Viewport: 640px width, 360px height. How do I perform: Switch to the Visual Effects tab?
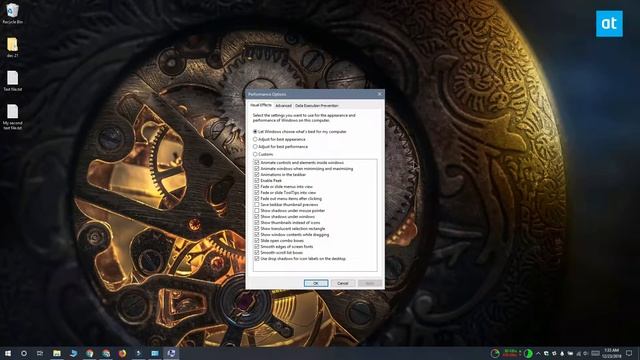(x=260, y=105)
